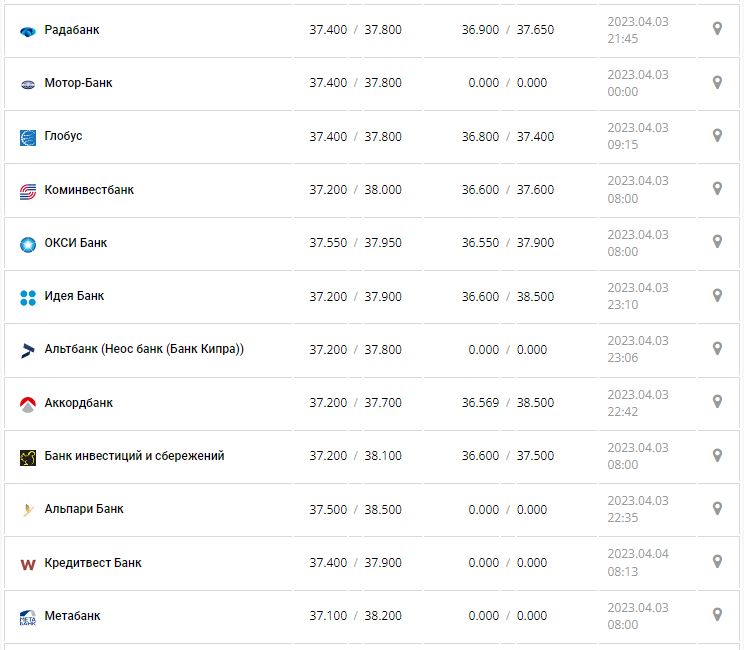
Task: Click the map pin for Альпари Банк
Action: click(717, 508)
